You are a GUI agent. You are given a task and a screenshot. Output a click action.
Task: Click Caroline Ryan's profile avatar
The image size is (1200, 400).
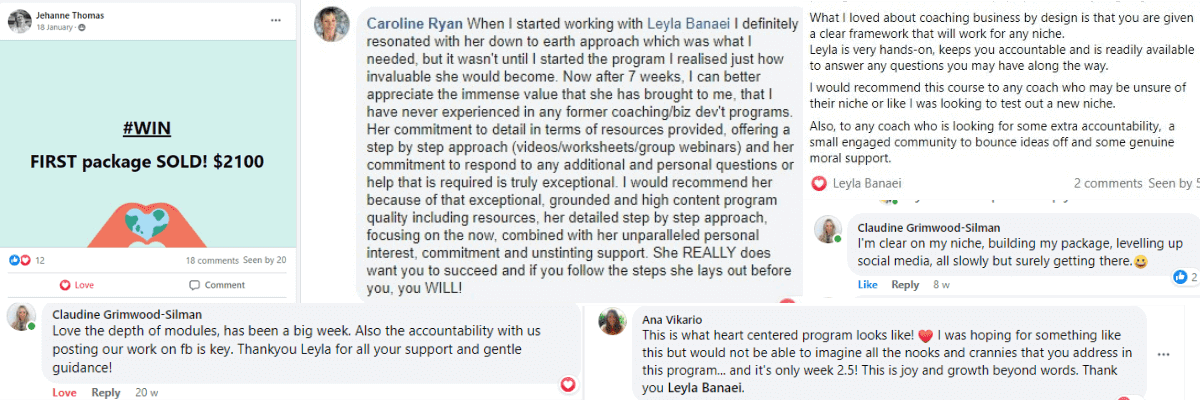(331, 24)
